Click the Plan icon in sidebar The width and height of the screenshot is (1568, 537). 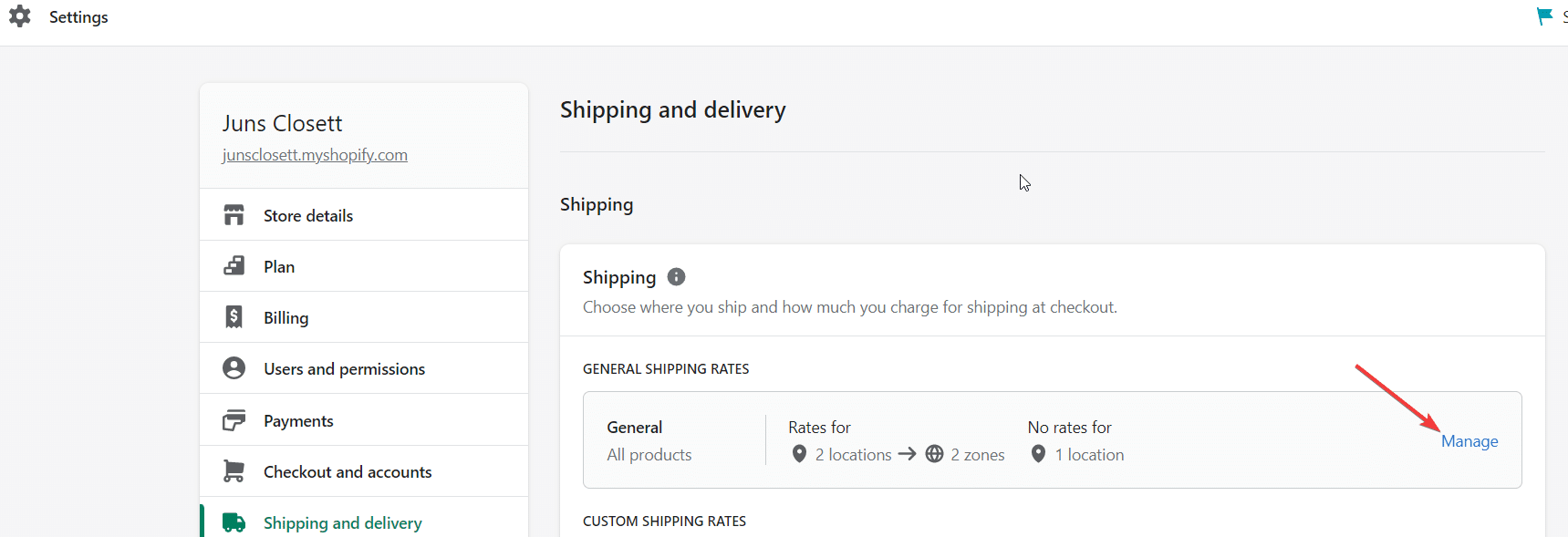(x=234, y=266)
